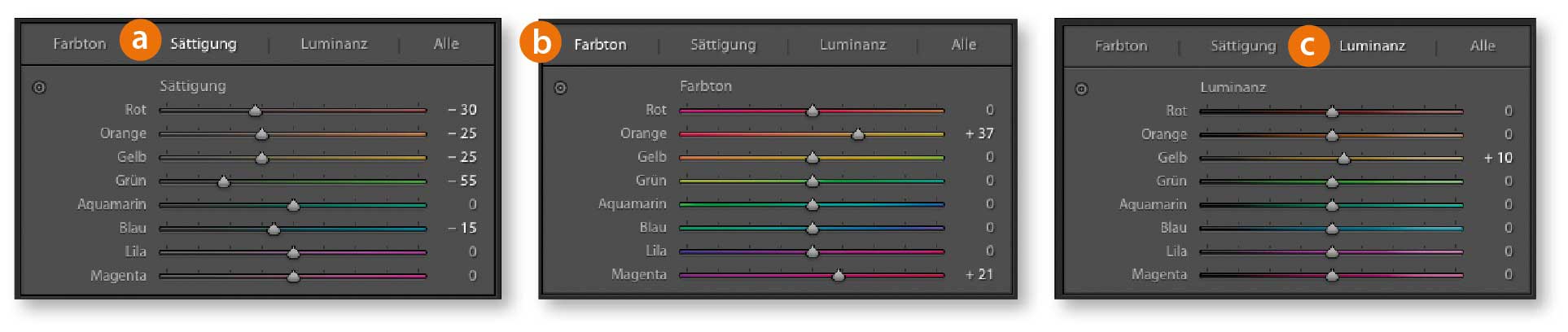Screen dimensions: 1568x332
Task: Click Magenta hue slider handle at +21
Action: point(839,276)
